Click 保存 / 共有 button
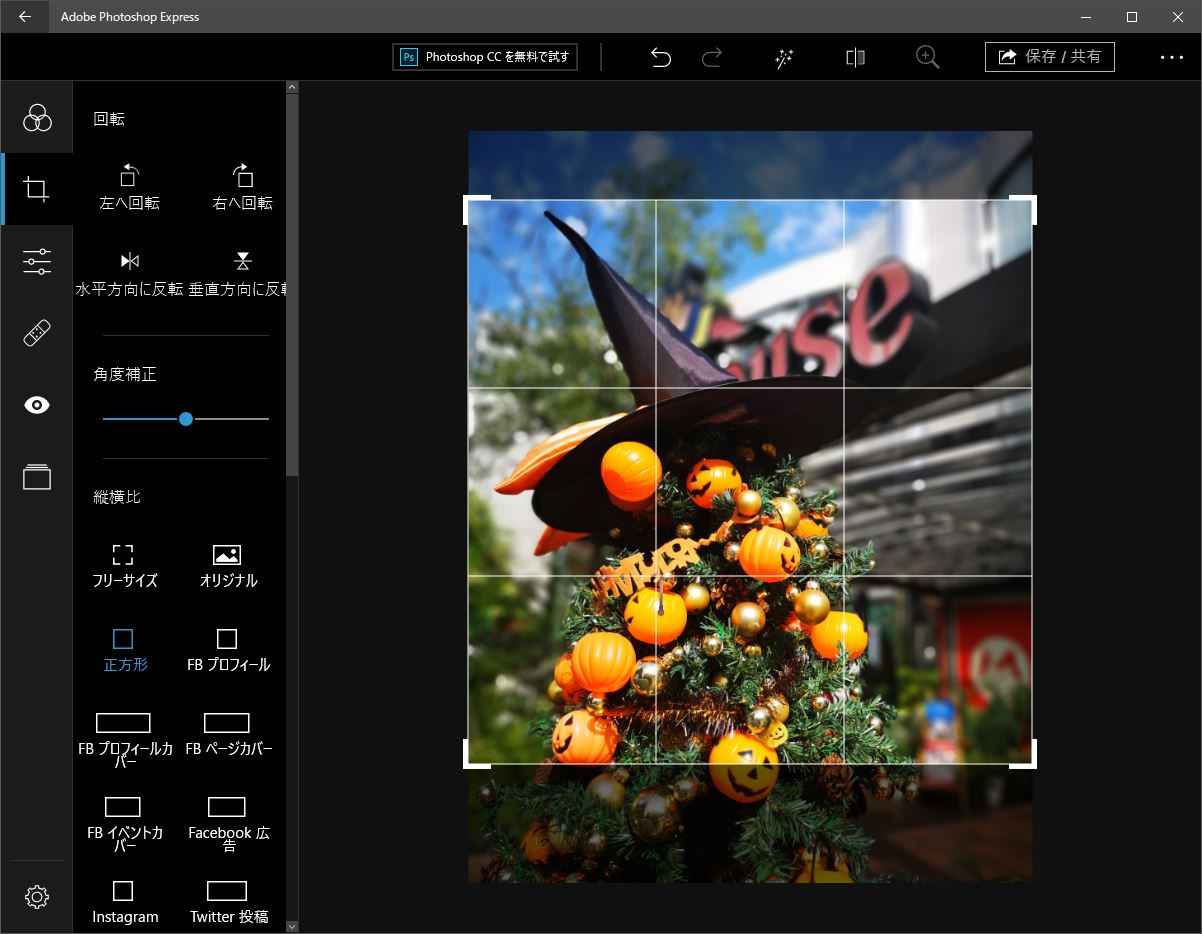 pyautogui.click(x=1050, y=57)
